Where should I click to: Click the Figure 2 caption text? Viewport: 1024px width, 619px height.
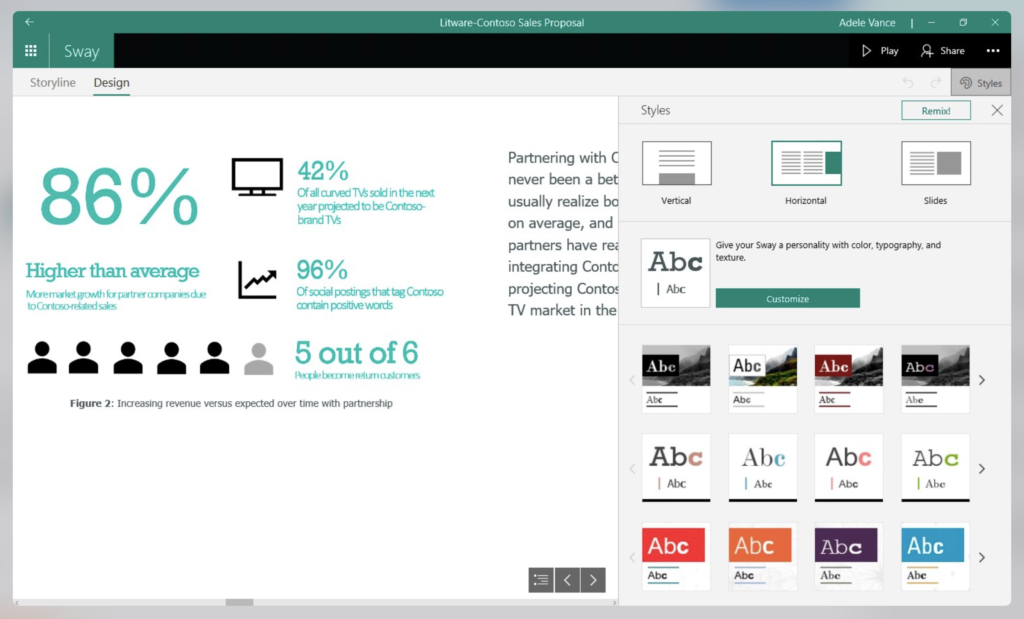coord(231,403)
